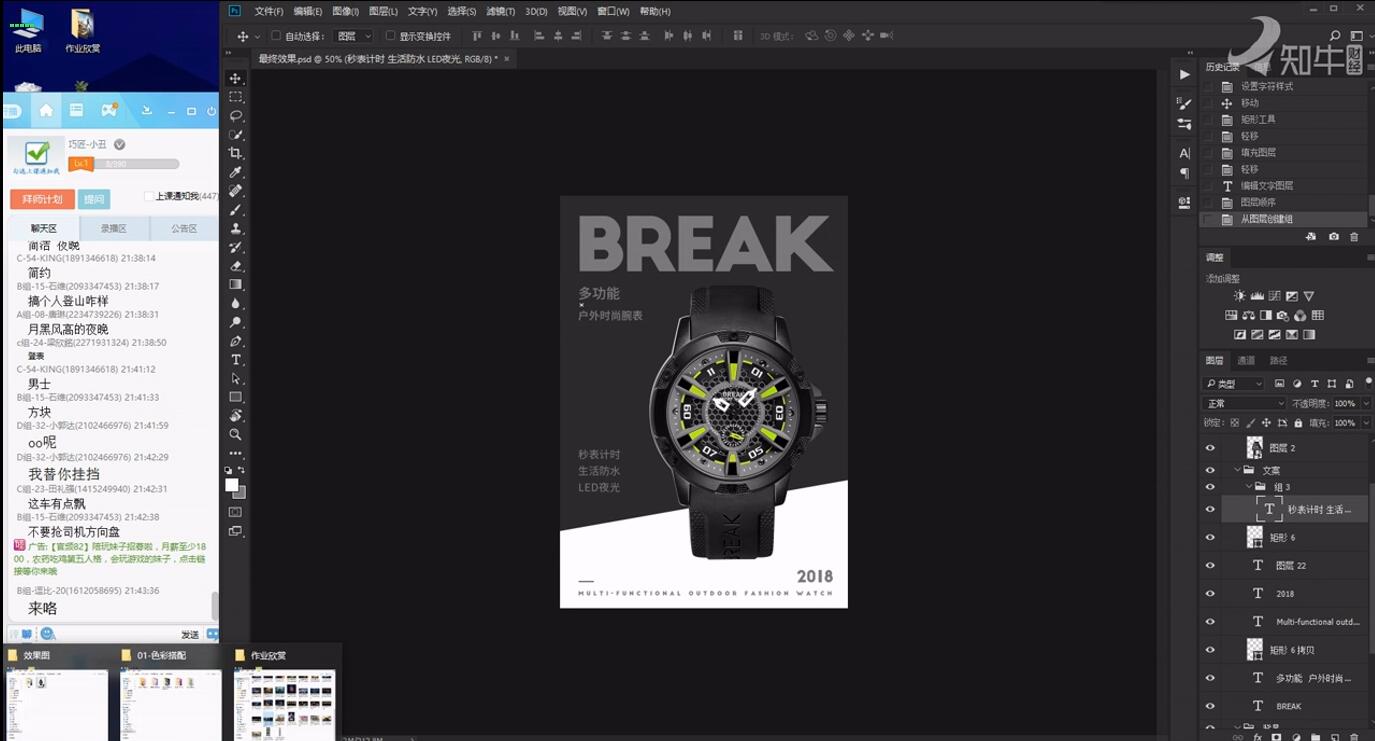1375x741 pixels.
Task: Enable 显示变换控件 checkbox
Action: pyautogui.click(x=390, y=36)
